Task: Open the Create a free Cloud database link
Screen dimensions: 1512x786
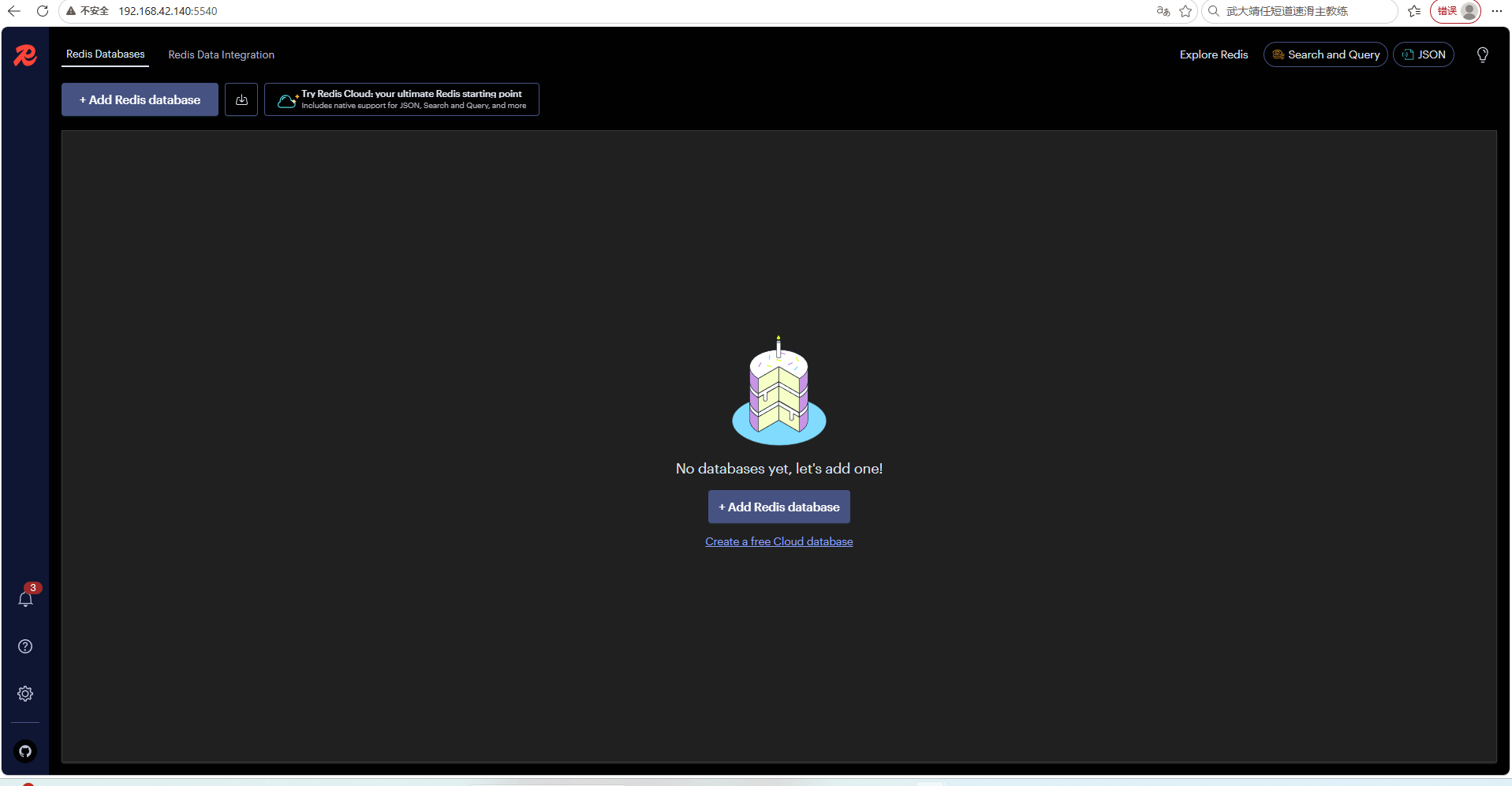Action: click(x=779, y=541)
